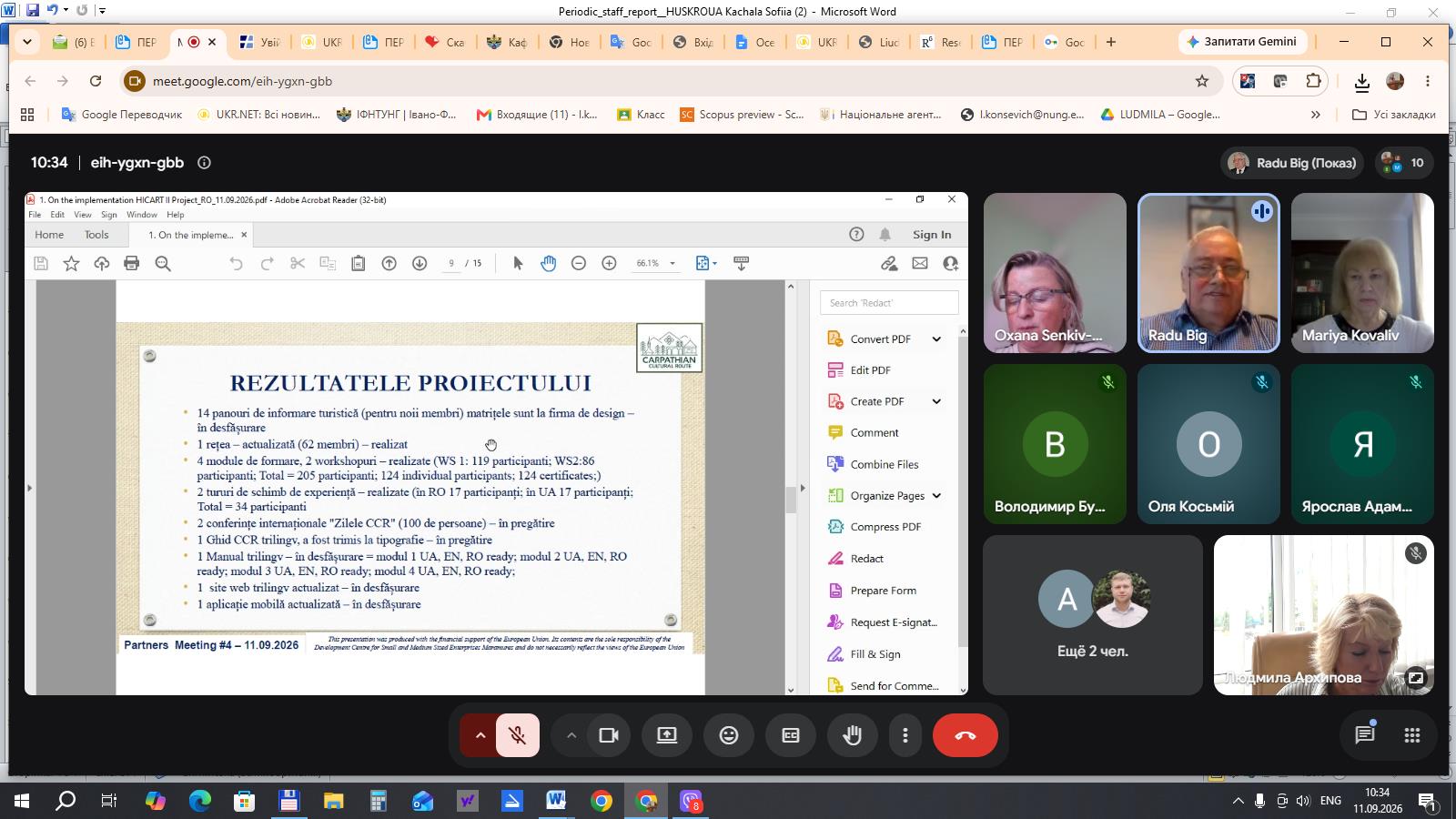The image size is (1456, 819).
Task: Show participants list with count 10
Action: 1403,163
